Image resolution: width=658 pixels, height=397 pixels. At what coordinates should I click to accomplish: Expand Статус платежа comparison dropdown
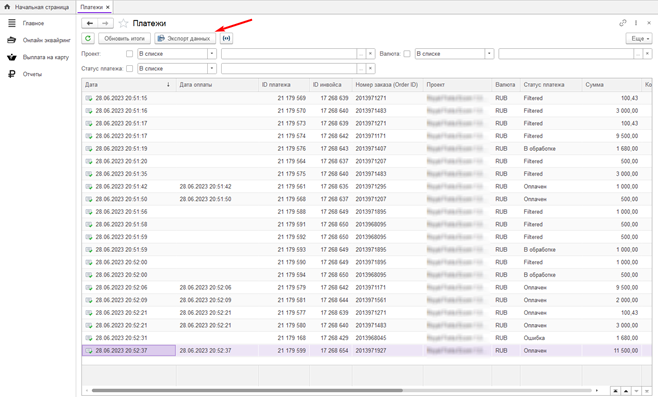[x=212, y=68]
